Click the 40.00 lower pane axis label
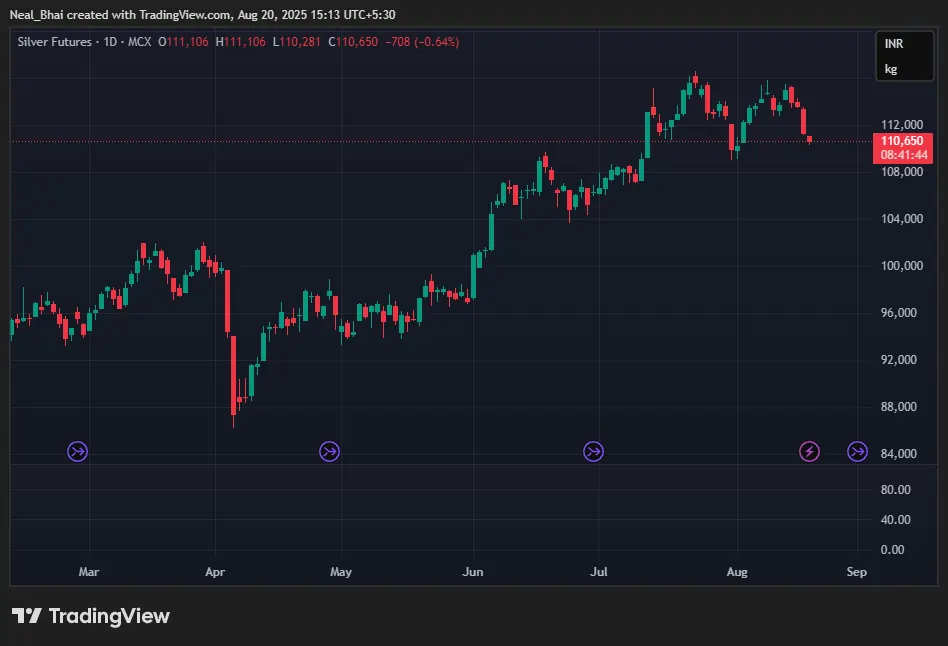The height and width of the screenshot is (646, 948). coord(895,520)
